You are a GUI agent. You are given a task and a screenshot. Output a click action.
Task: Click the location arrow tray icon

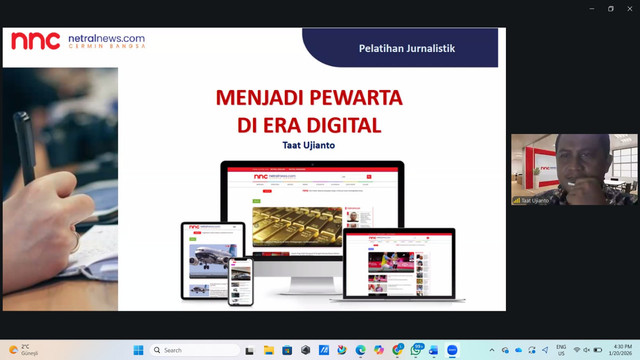point(545,350)
